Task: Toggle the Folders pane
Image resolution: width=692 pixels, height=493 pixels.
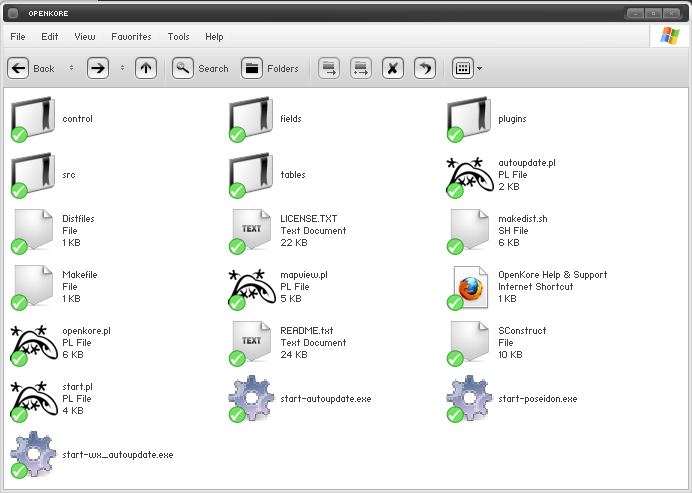Action: point(252,68)
